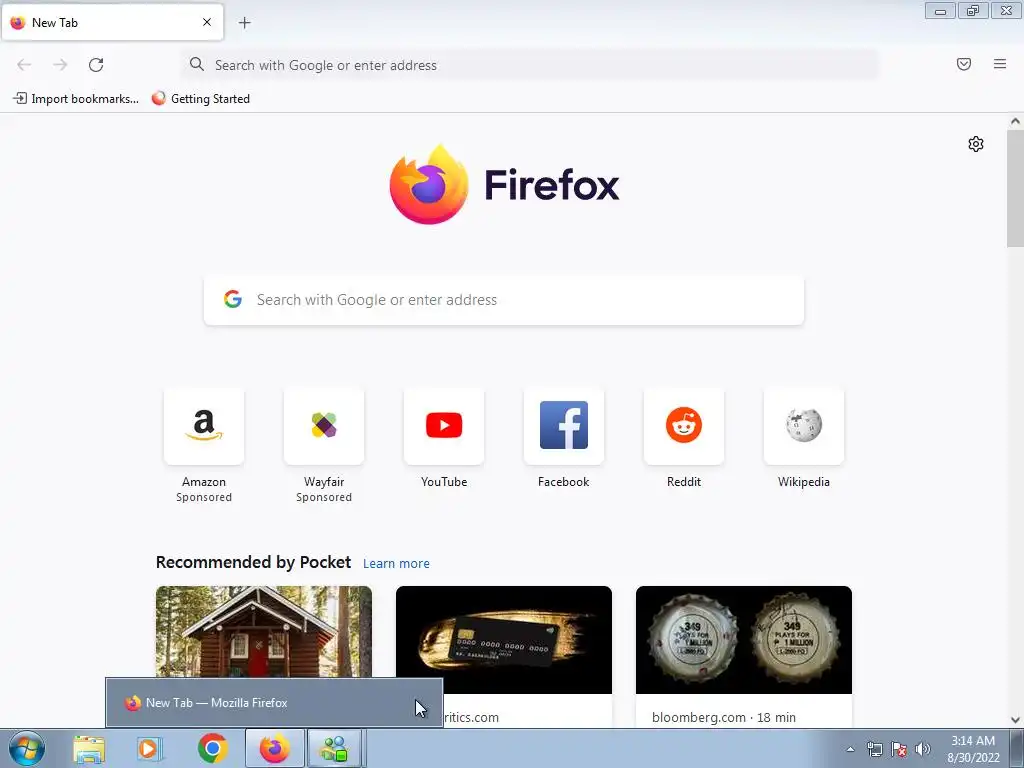Click the network tray icon
This screenshot has width=1024, height=768.
point(874,749)
